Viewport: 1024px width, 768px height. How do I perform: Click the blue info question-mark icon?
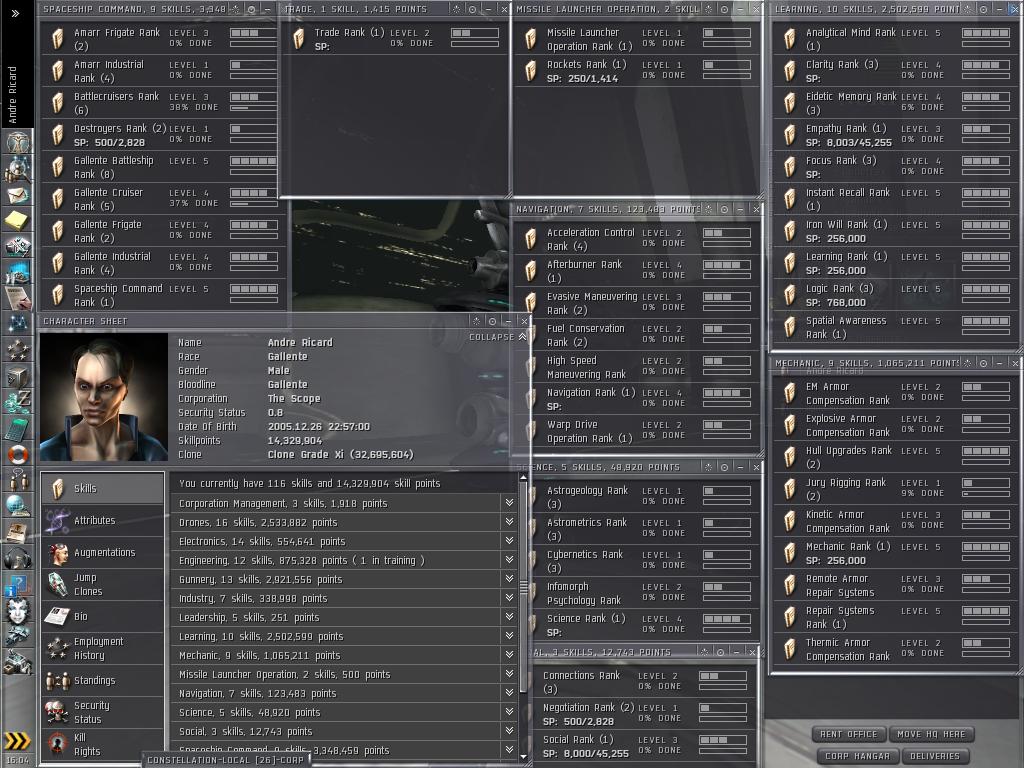click(17, 584)
